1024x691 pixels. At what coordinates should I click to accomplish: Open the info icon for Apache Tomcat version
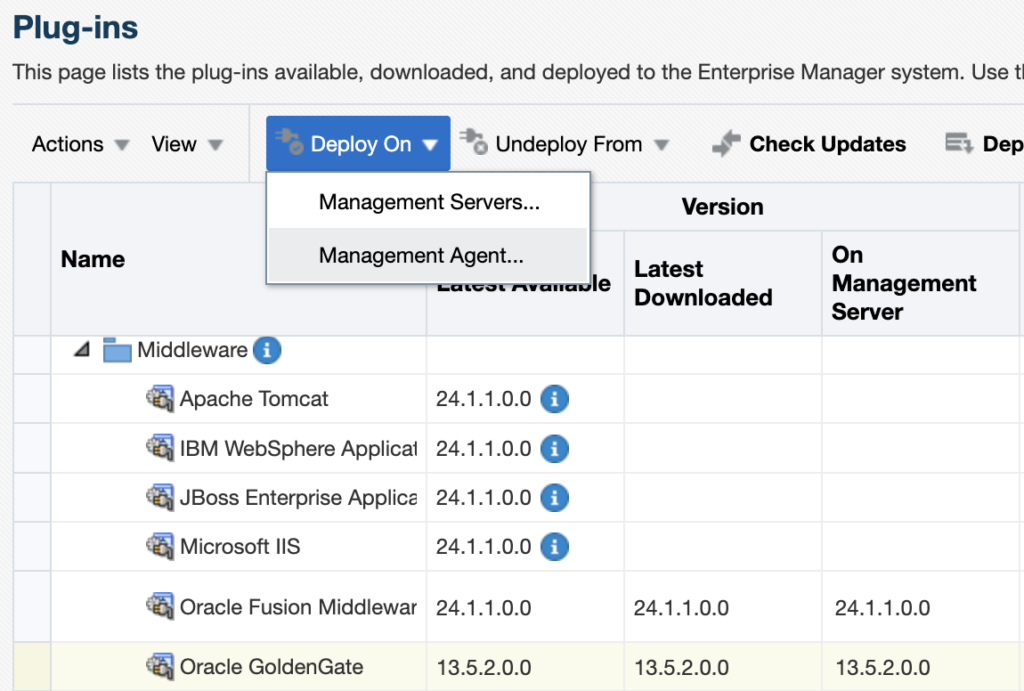(554, 398)
